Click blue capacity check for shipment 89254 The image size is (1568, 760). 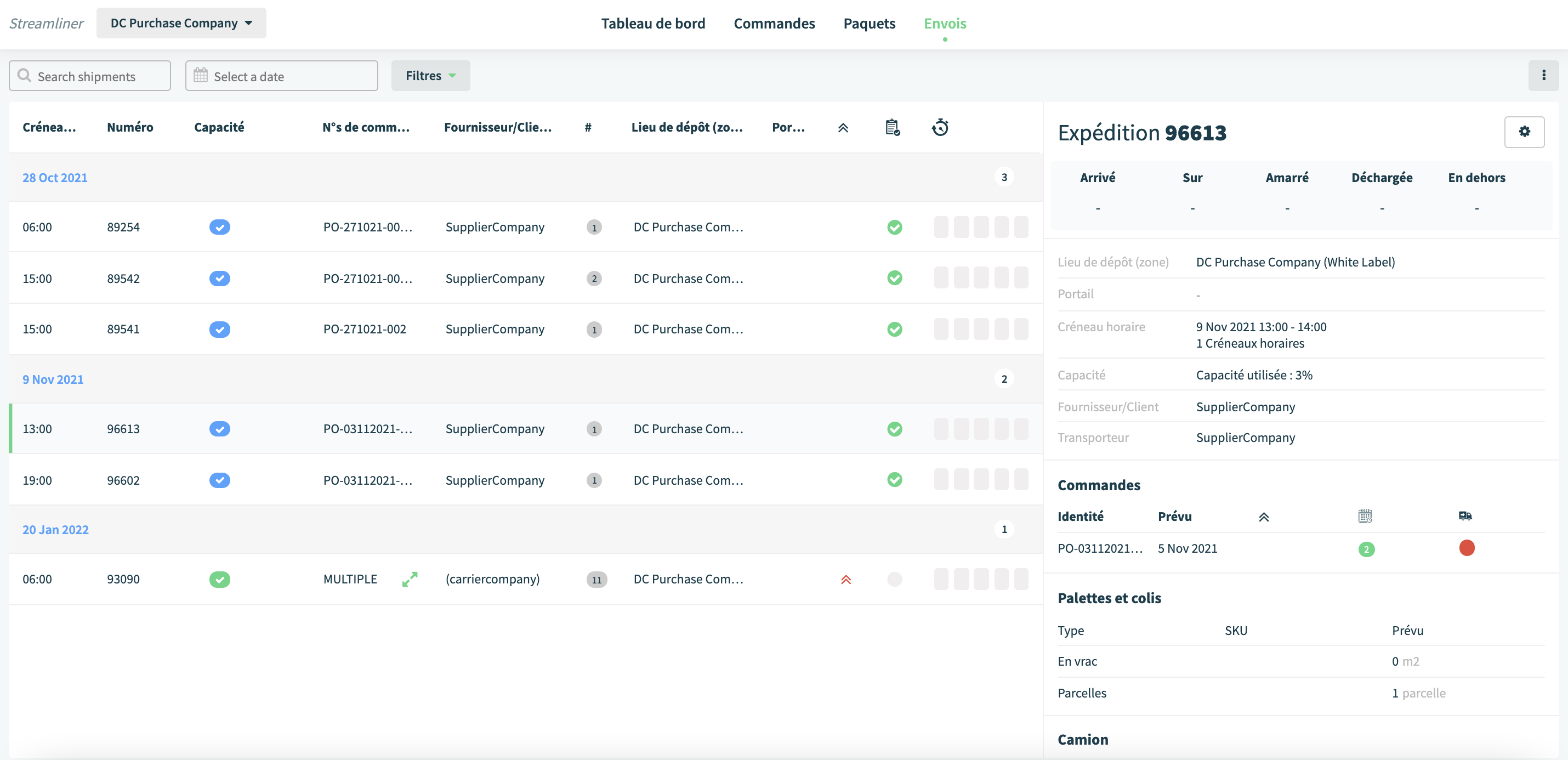tap(219, 227)
